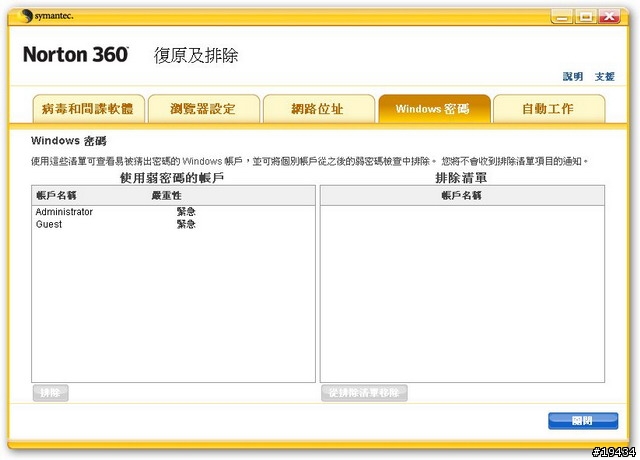Screen dimensions: 640x460
Task: Click the 從排除清單移除 button
Action: pos(364,393)
